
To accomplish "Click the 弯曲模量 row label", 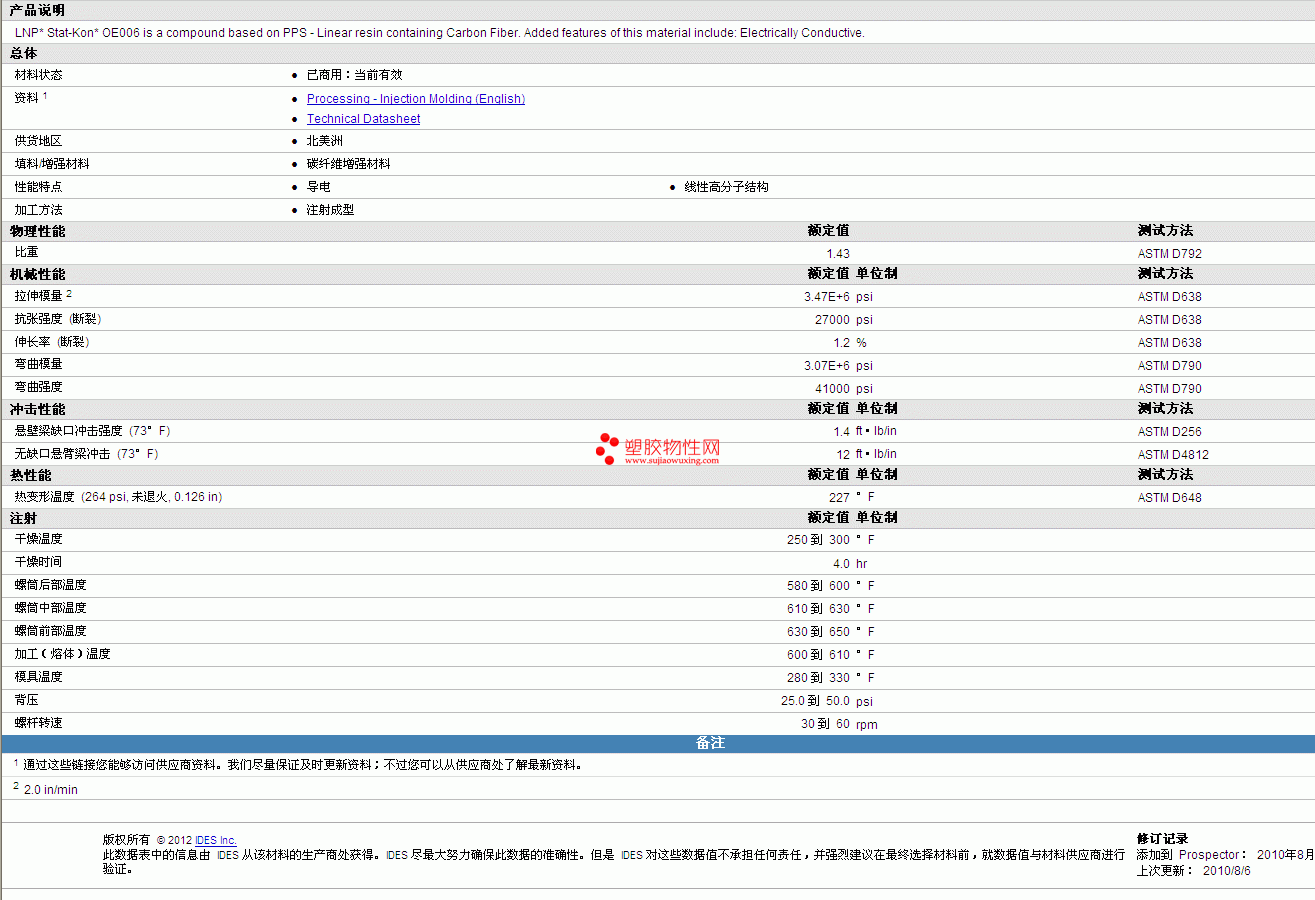I will pyautogui.click(x=38, y=364).
